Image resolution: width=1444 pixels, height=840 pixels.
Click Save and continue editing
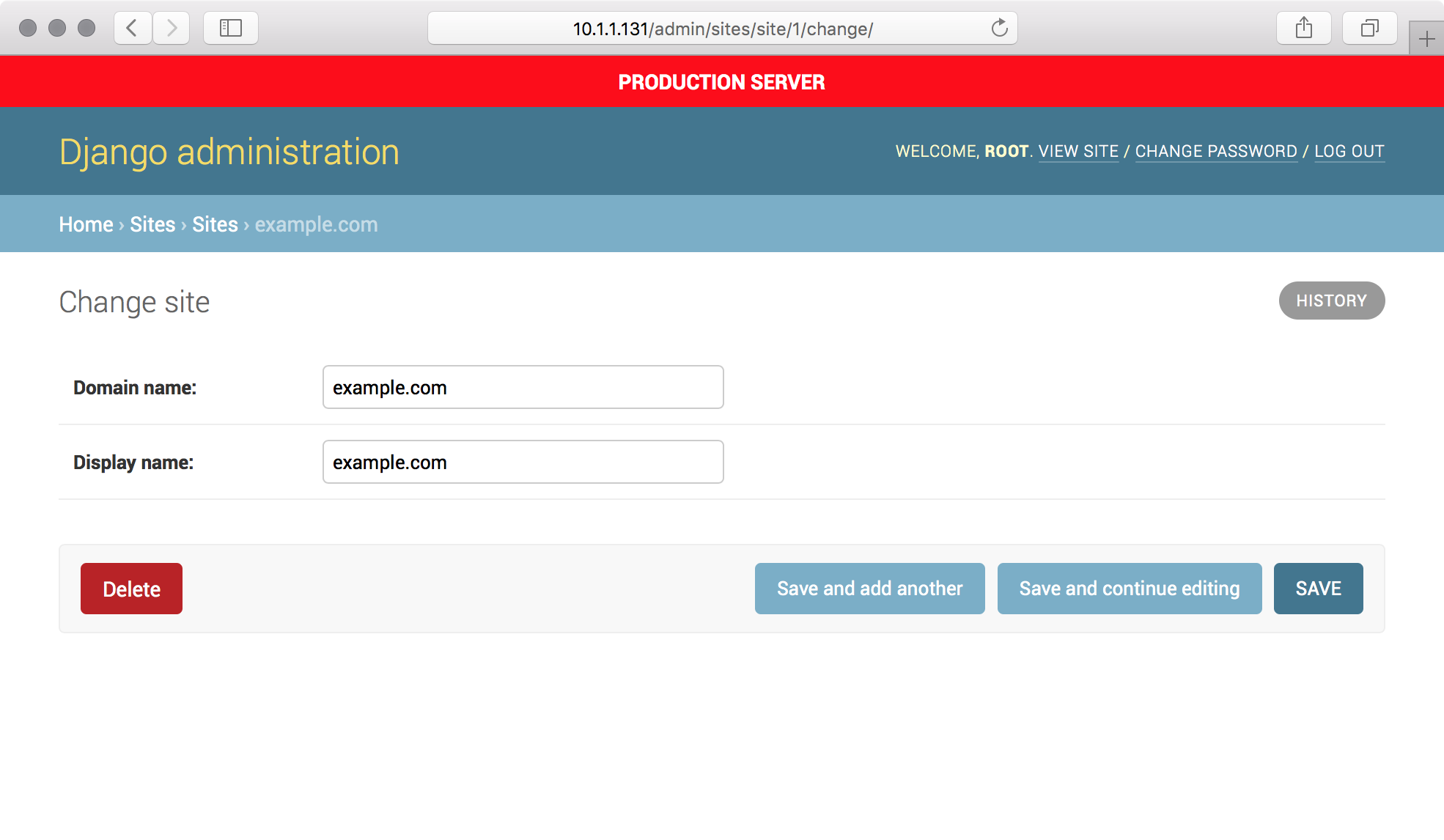click(x=1129, y=589)
